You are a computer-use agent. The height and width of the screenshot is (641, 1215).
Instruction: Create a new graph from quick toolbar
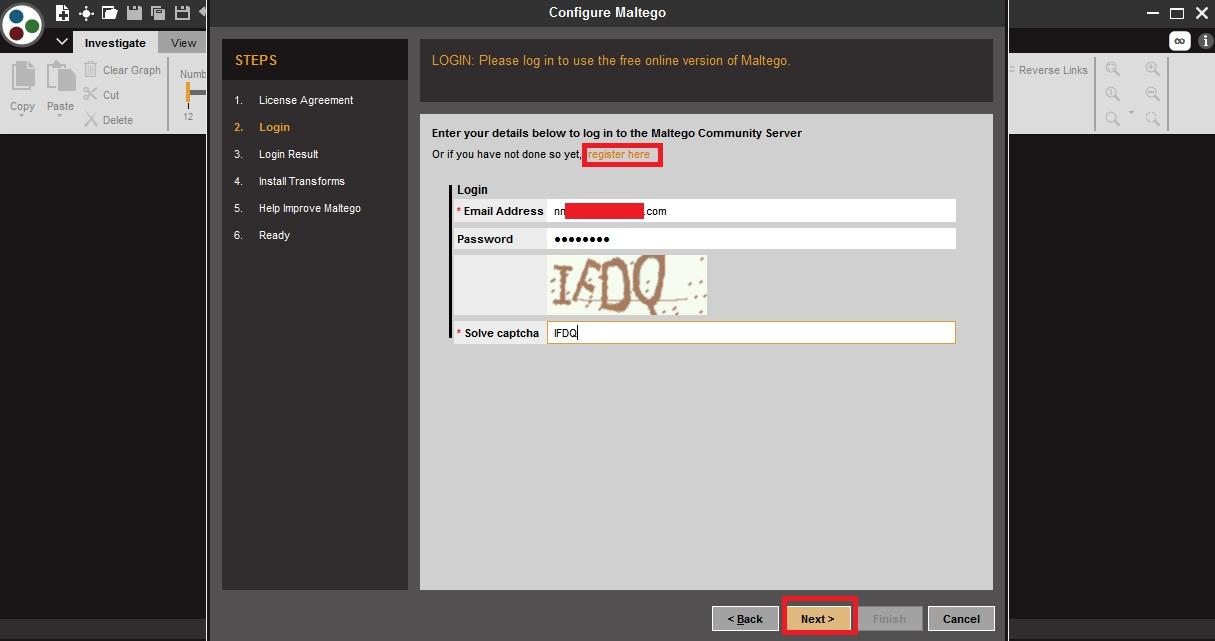coord(62,13)
